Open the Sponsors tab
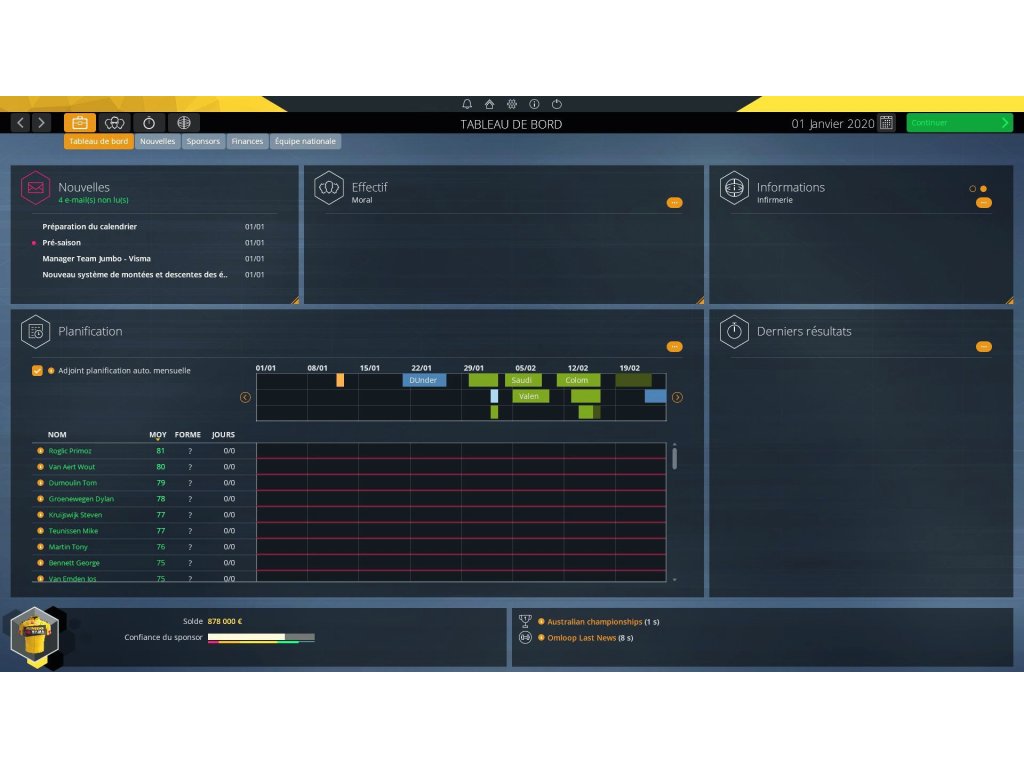The image size is (1024, 768). coord(203,141)
